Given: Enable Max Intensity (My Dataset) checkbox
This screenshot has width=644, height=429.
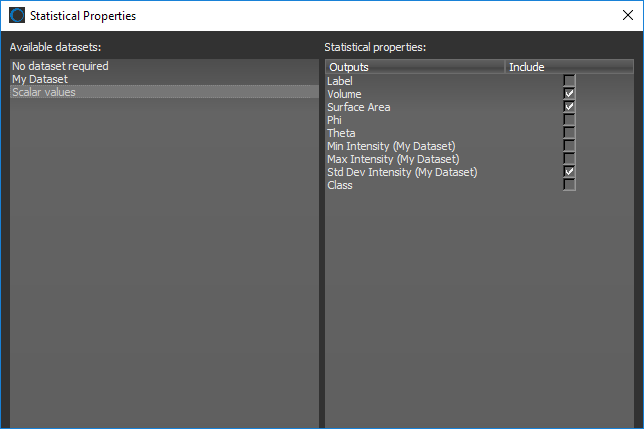Looking at the screenshot, I should [x=569, y=159].
